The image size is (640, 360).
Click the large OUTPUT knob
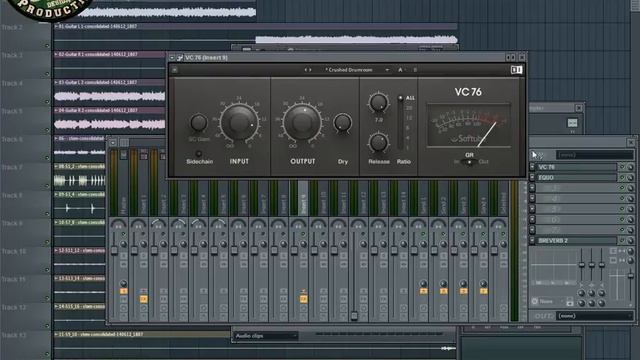302,122
